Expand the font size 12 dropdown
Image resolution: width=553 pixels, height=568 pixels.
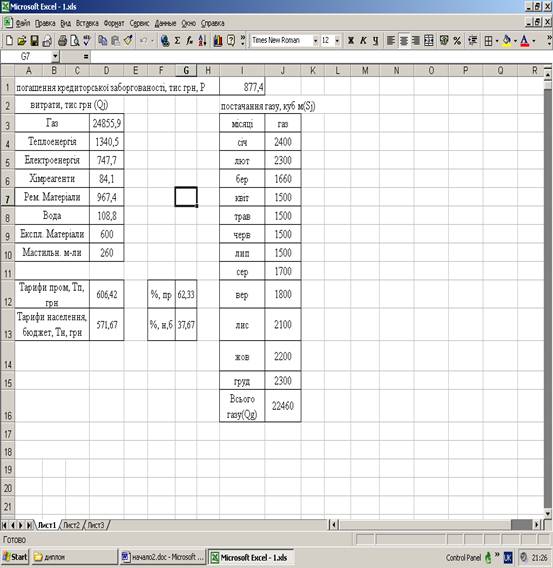coord(337,41)
